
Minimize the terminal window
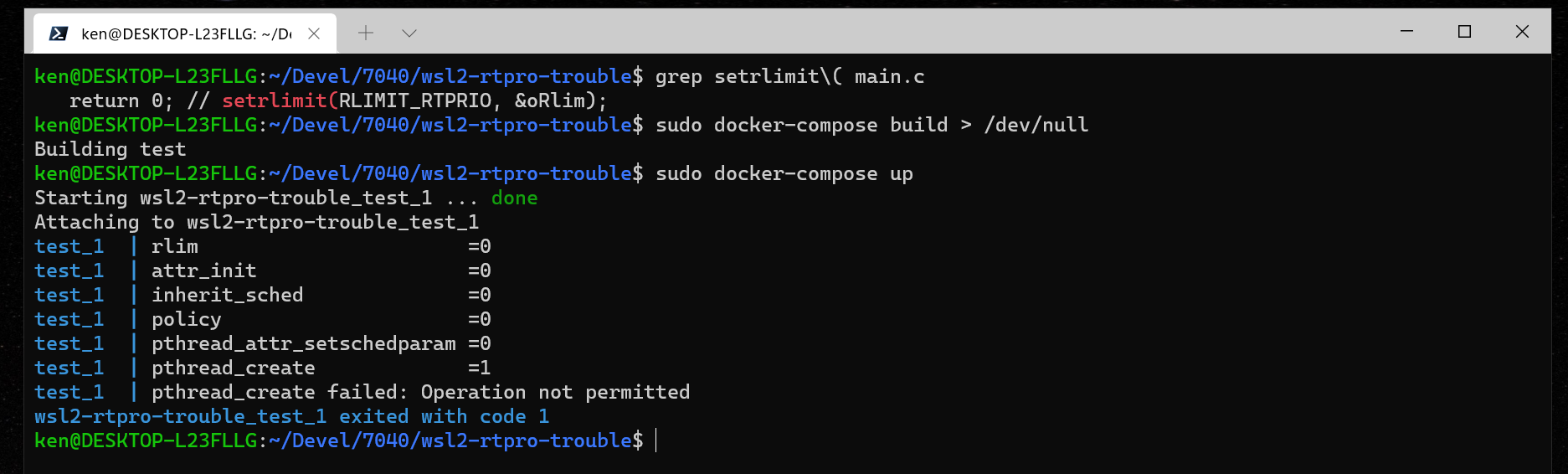point(1406,31)
